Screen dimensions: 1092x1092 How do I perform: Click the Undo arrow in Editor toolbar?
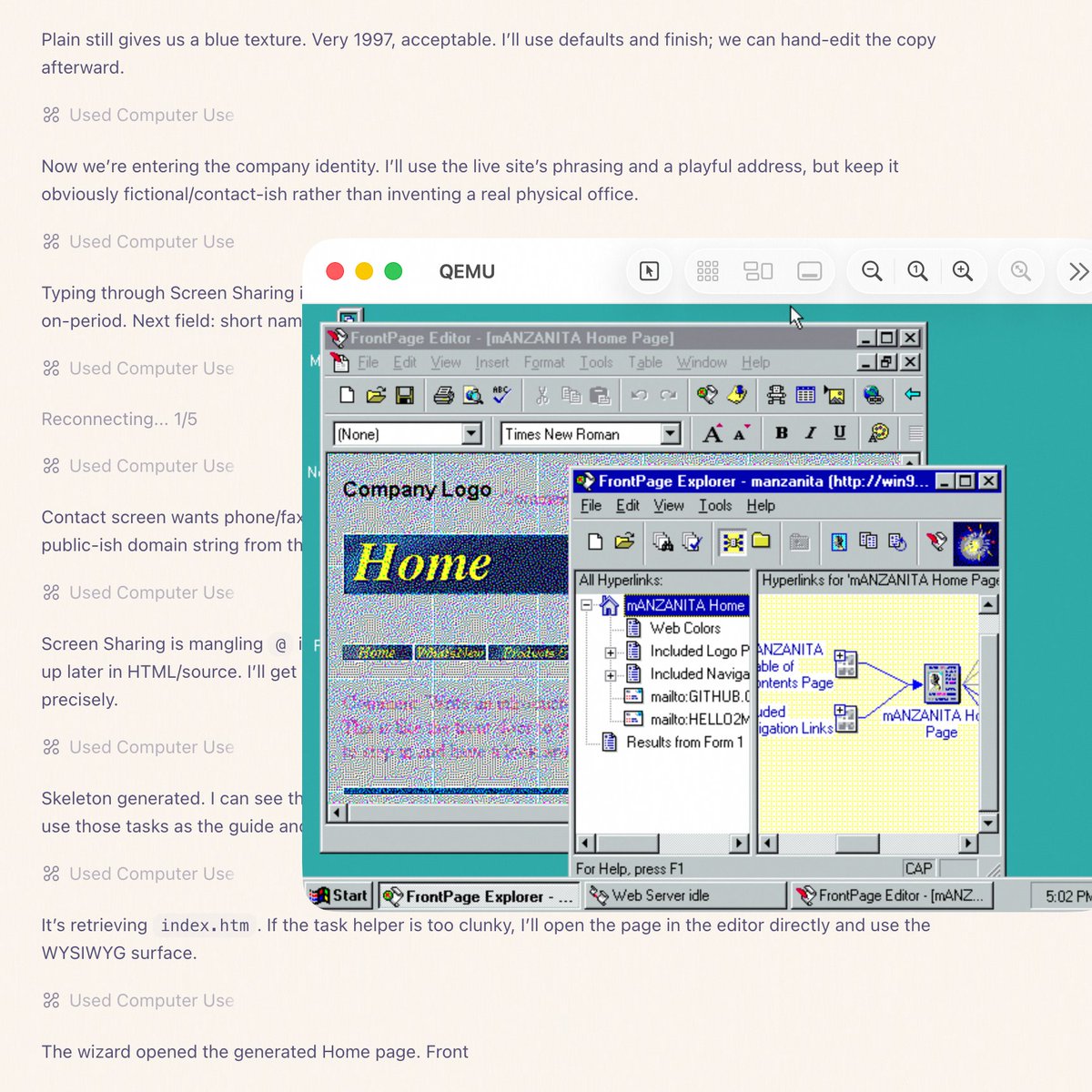tap(640, 395)
